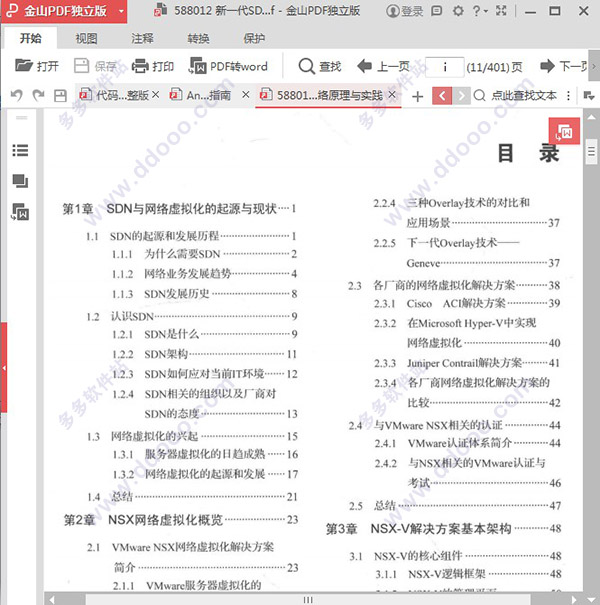Click the 打开 open file button
The height and width of the screenshot is (605, 600).
(36, 66)
